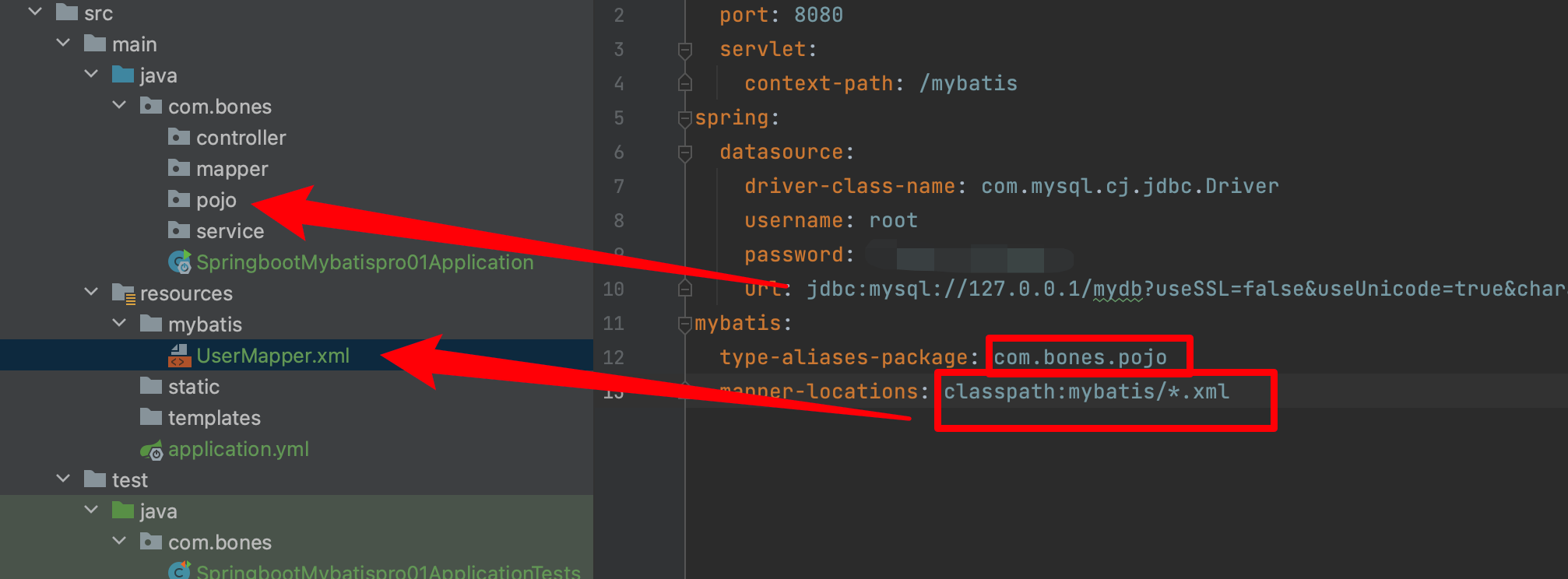Select the controller package in project tree
The image size is (1568, 579).
pos(241,138)
